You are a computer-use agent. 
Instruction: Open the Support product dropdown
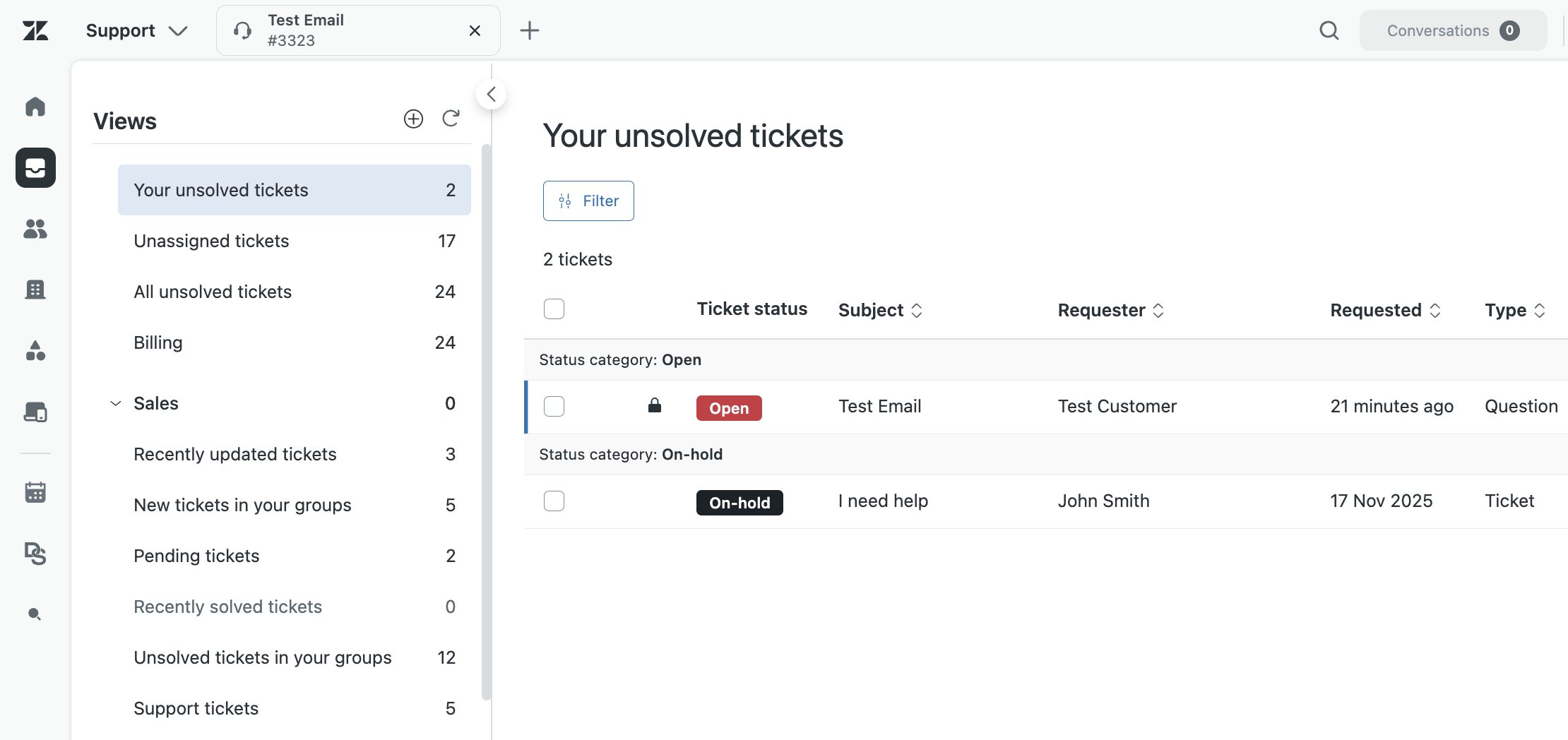[138, 30]
